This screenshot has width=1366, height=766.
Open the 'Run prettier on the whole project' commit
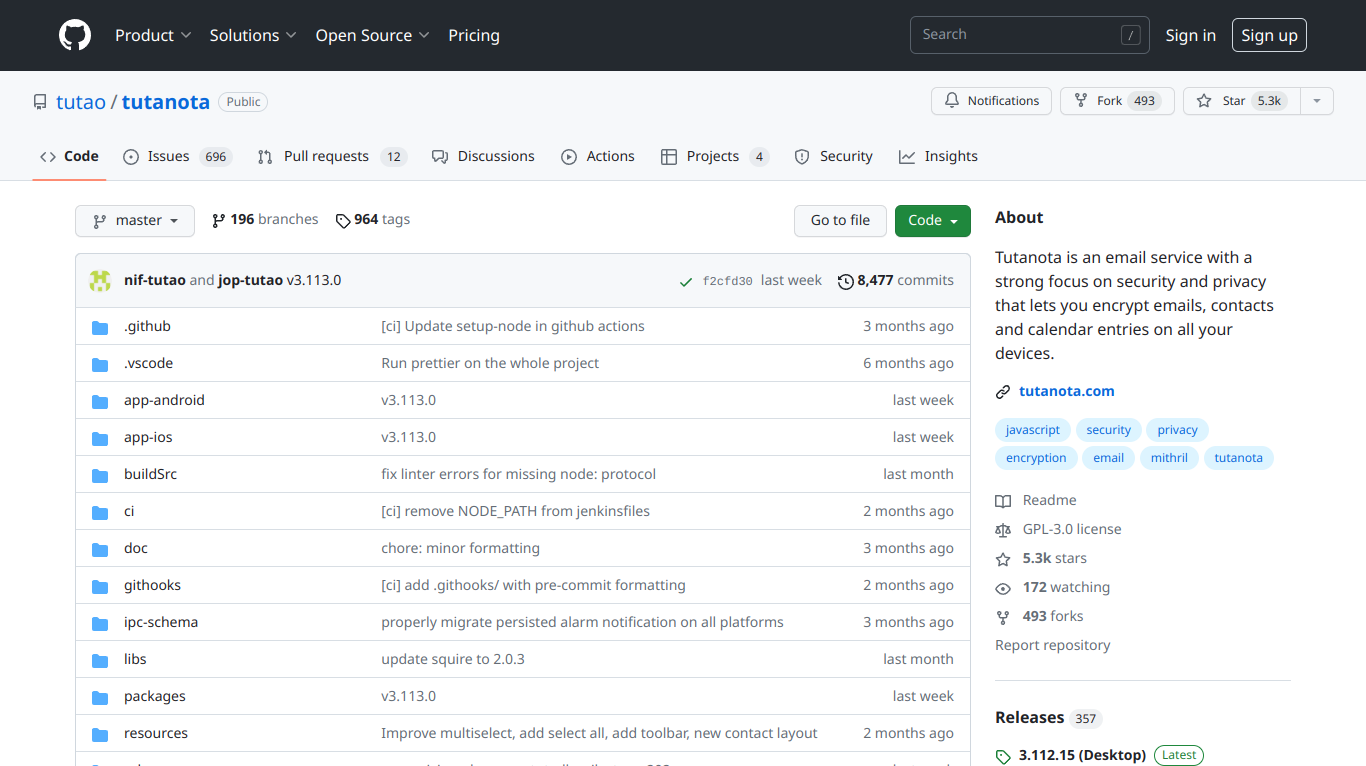490,363
